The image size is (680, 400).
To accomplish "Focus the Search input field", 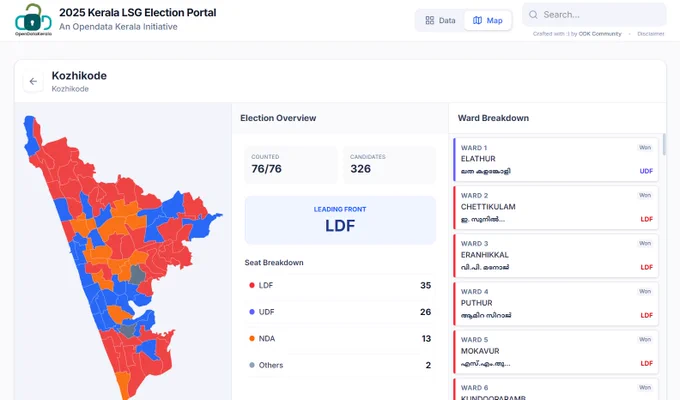I will pos(594,15).
